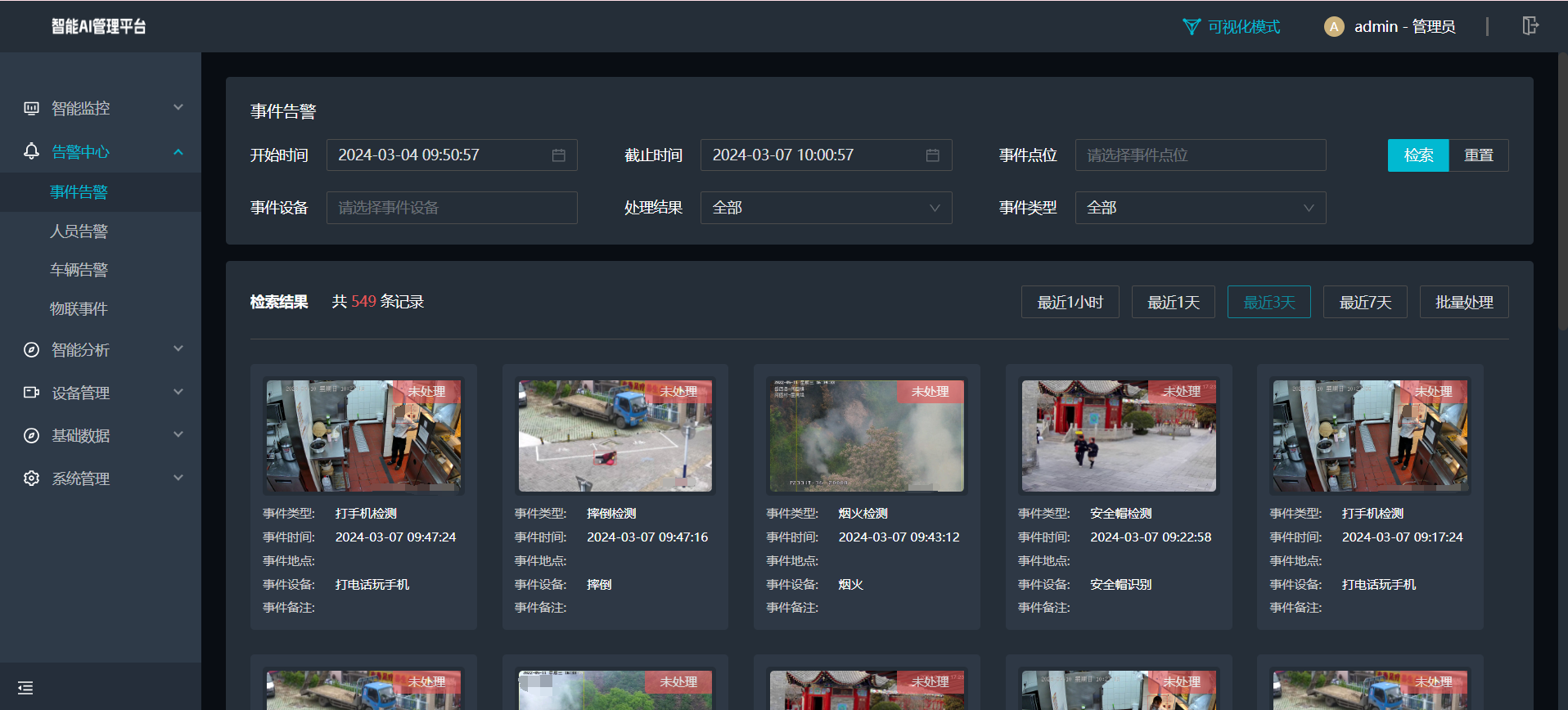Viewport: 1568px width, 710px height.
Task: Filter by 最近3天
Action: pyautogui.click(x=1269, y=303)
